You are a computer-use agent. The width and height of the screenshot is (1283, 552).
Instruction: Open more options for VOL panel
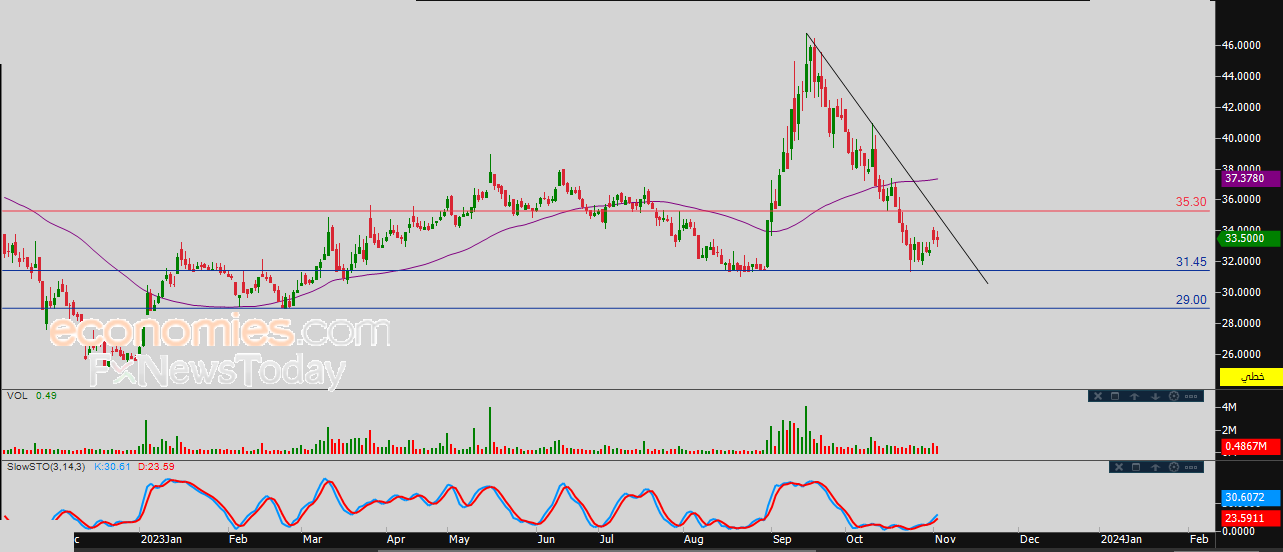(1191, 396)
